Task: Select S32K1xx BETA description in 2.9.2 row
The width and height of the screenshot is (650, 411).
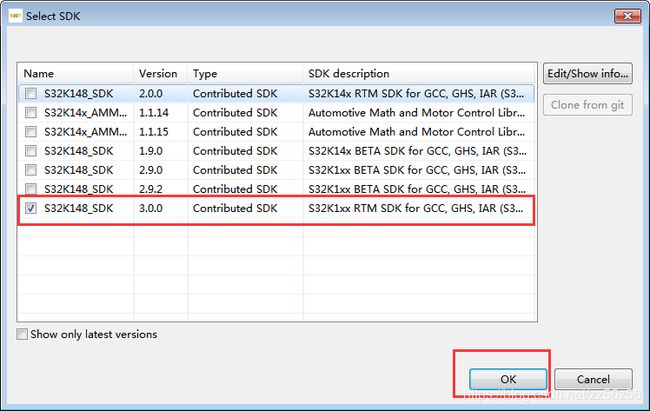Action: click(417, 189)
